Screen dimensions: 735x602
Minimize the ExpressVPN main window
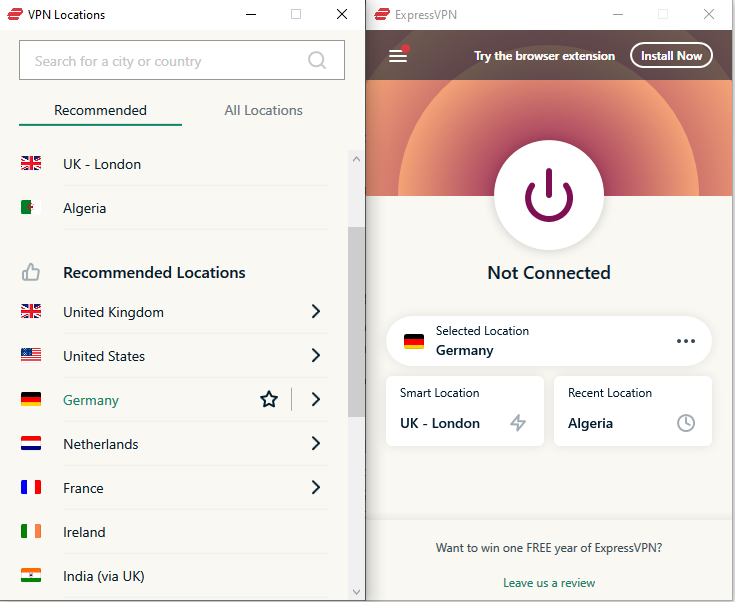[x=618, y=14]
